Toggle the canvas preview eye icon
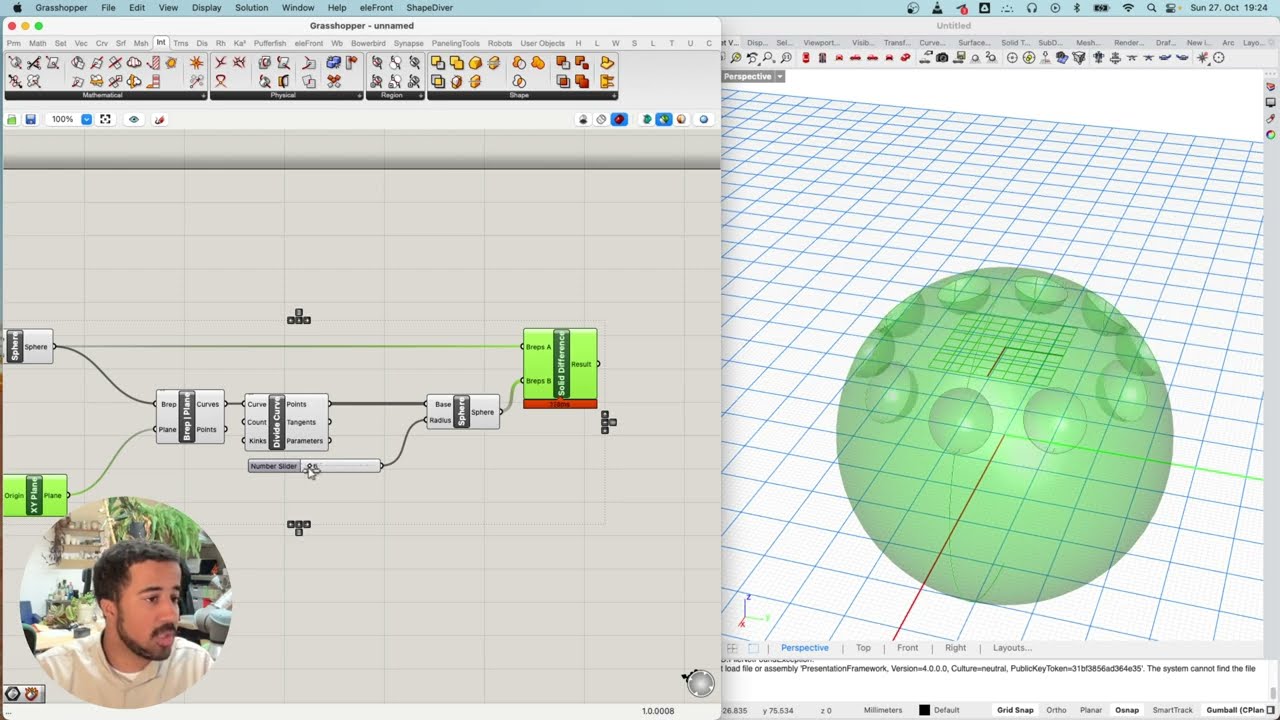 134,119
